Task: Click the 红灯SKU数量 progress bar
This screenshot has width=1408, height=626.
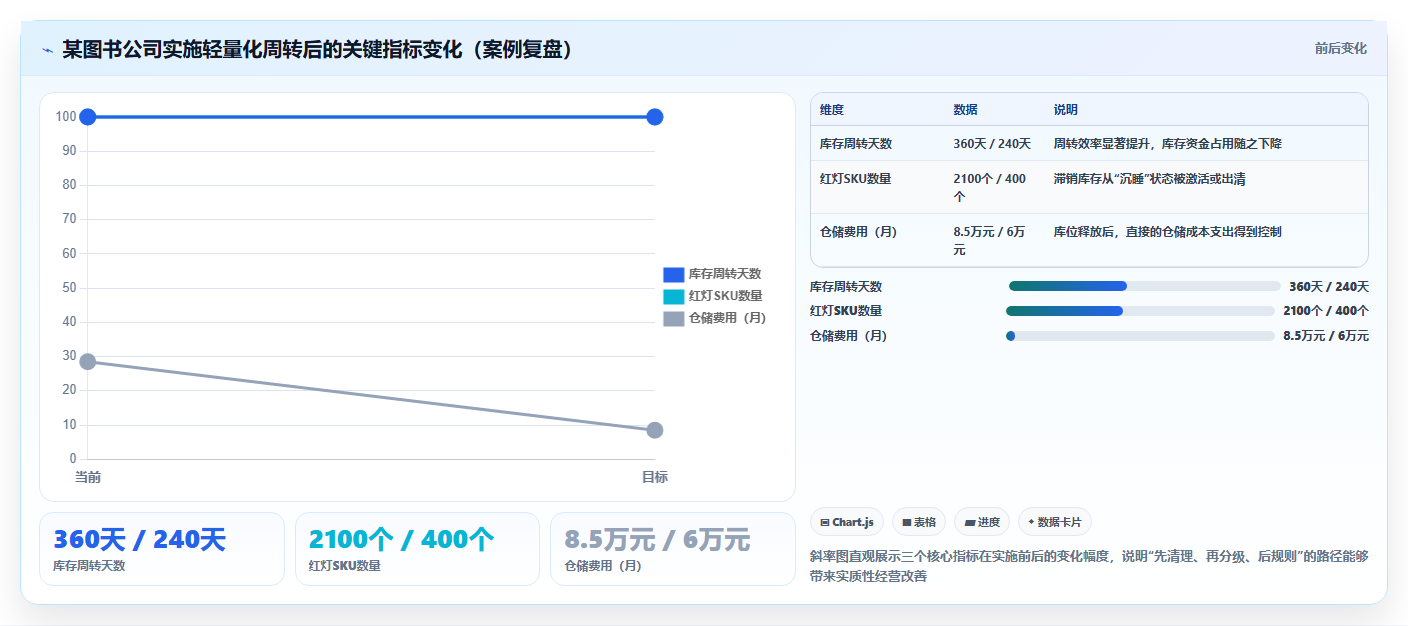Action: tap(1140, 311)
